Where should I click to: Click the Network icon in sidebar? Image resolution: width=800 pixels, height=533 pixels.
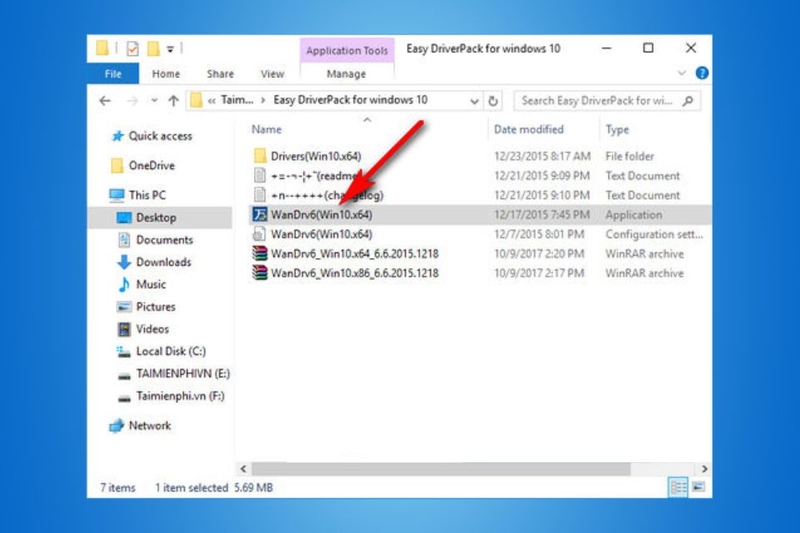click(117, 425)
